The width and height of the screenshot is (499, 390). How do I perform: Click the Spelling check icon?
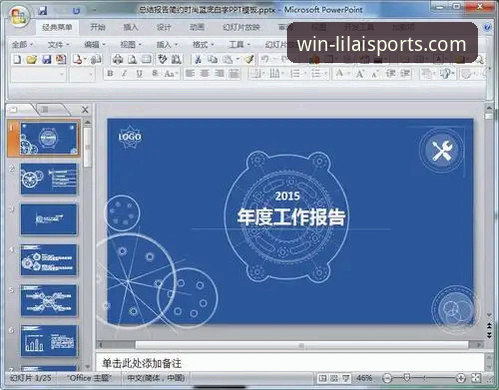(162, 60)
